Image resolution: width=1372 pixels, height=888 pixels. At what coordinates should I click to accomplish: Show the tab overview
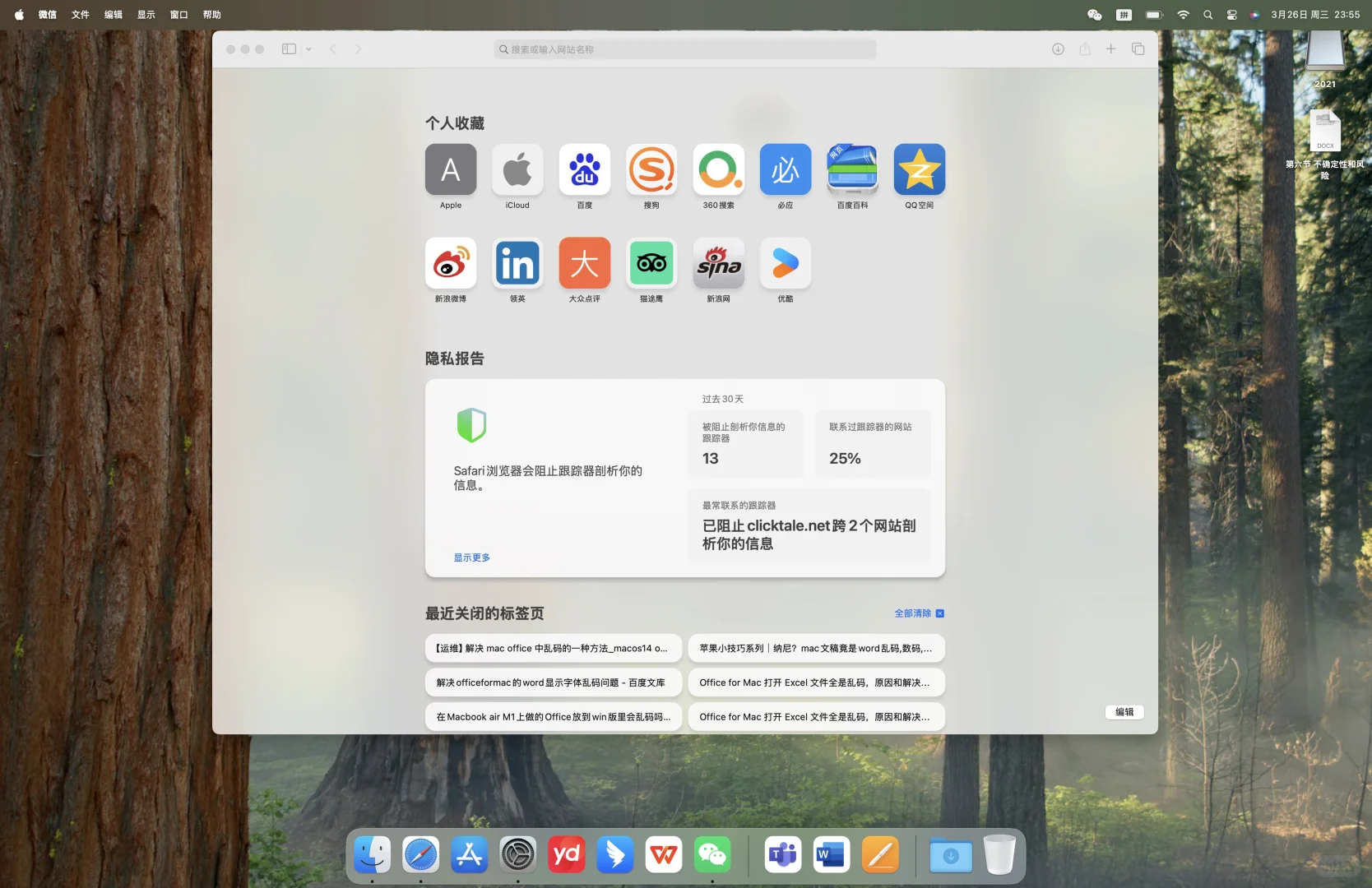1138,49
